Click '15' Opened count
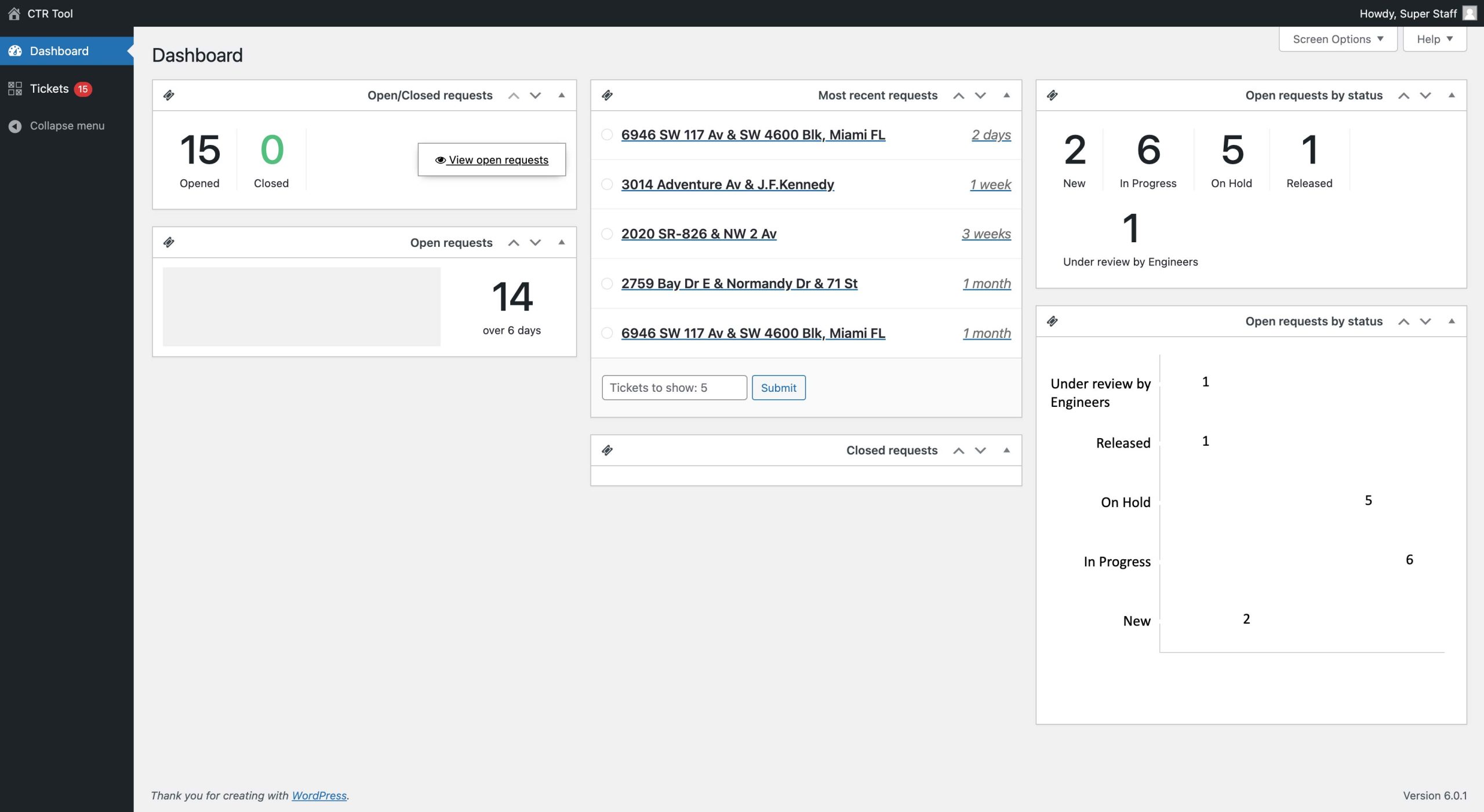 pyautogui.click(x=200, y=150)
